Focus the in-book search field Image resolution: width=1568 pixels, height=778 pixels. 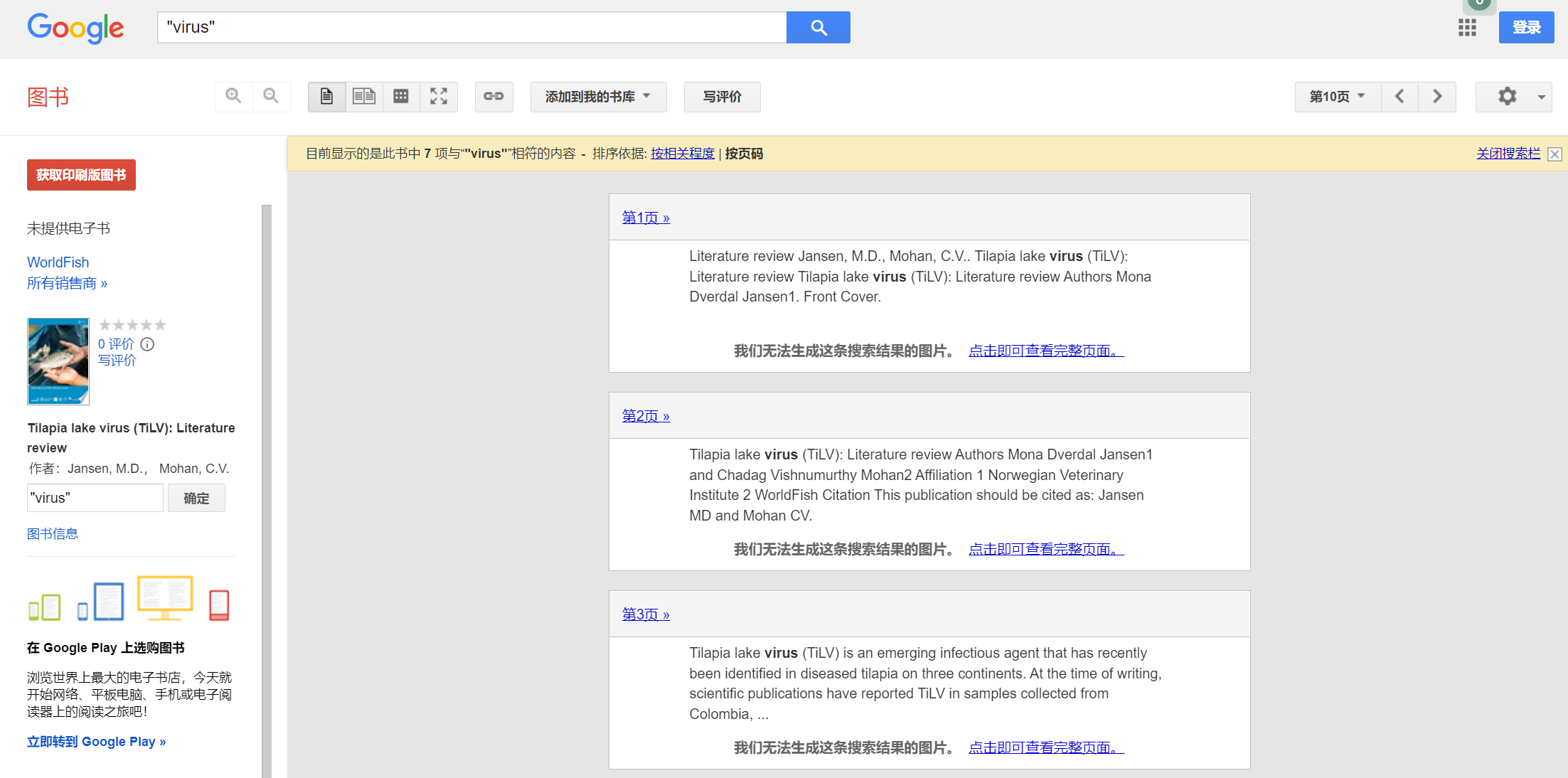(95, 498)
